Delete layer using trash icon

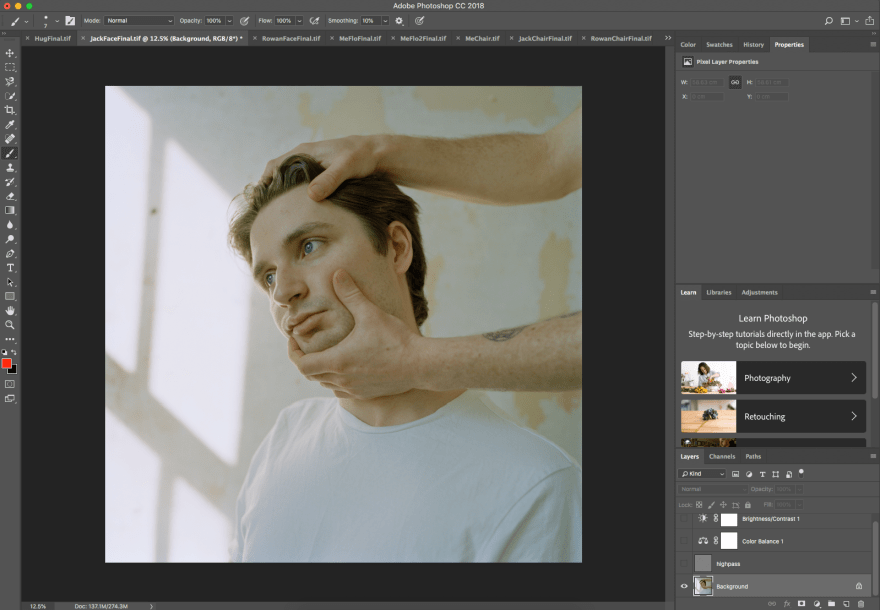coord(861,604)
